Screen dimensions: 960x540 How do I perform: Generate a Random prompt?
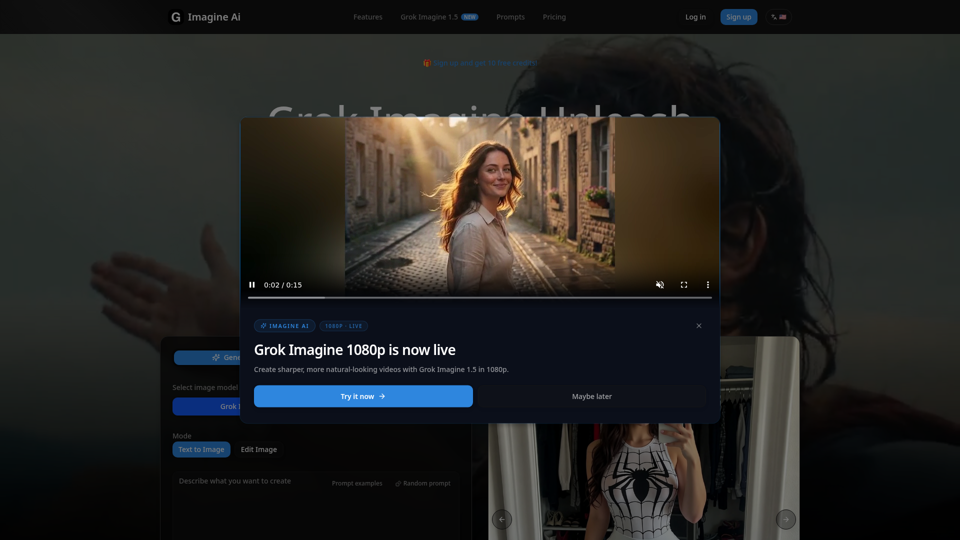coord(422,483)
